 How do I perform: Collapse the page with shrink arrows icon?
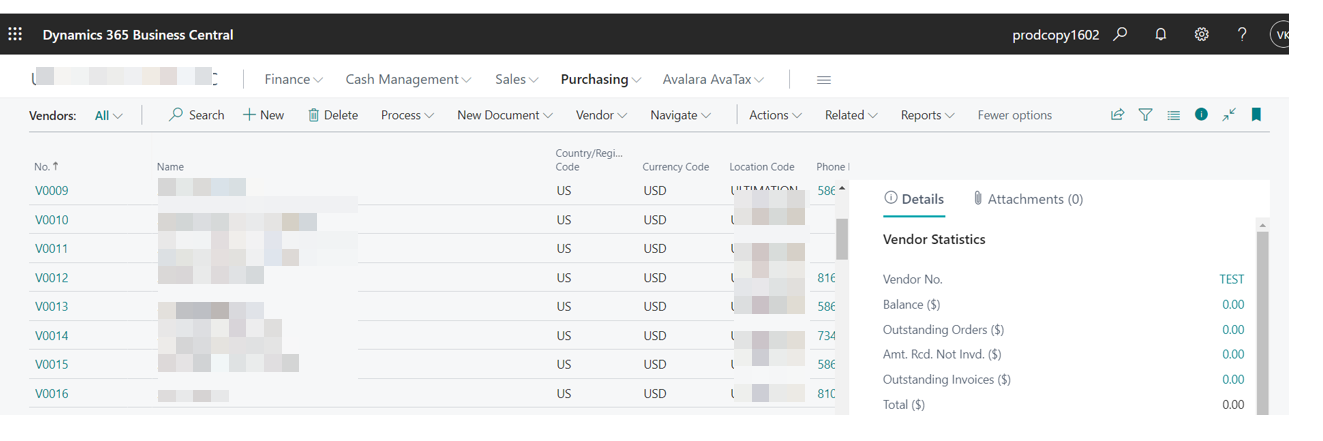[x=1228, y=115]
